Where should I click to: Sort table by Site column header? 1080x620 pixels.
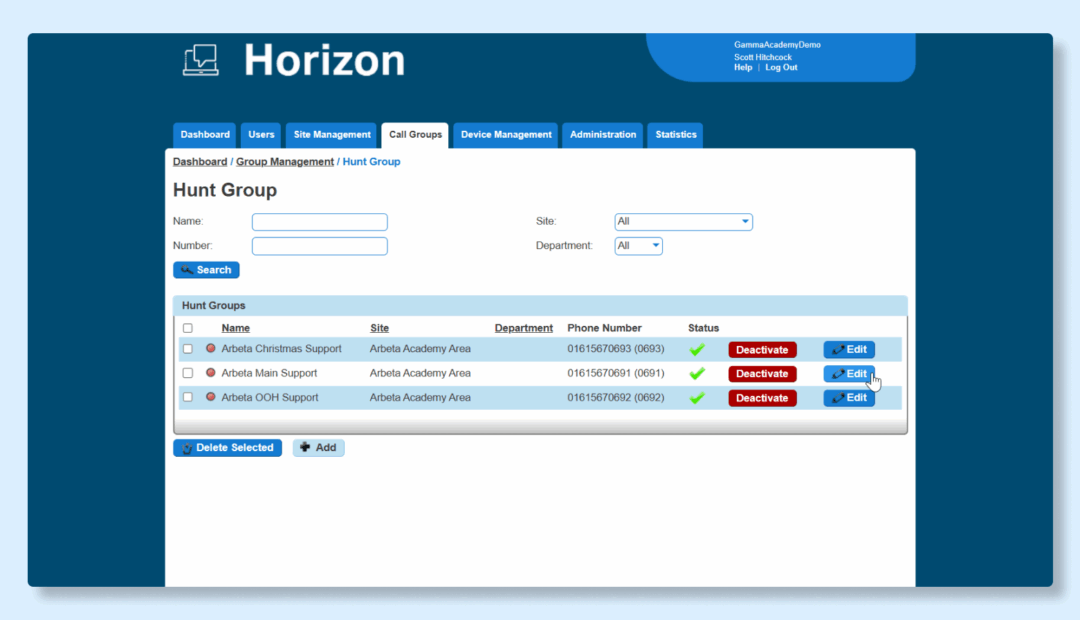click(380, 328)
